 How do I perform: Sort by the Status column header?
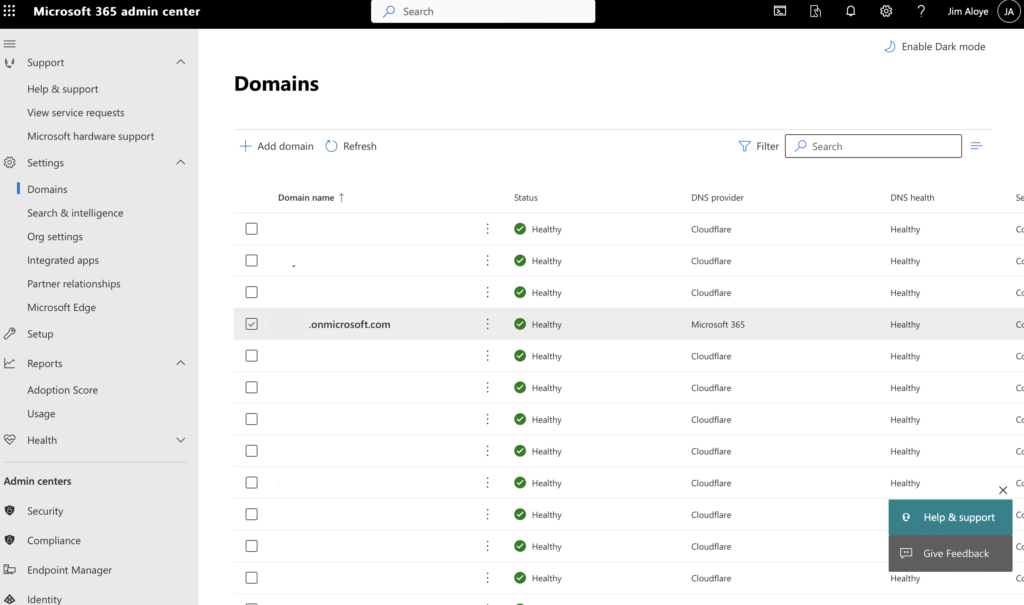[526, 197]
